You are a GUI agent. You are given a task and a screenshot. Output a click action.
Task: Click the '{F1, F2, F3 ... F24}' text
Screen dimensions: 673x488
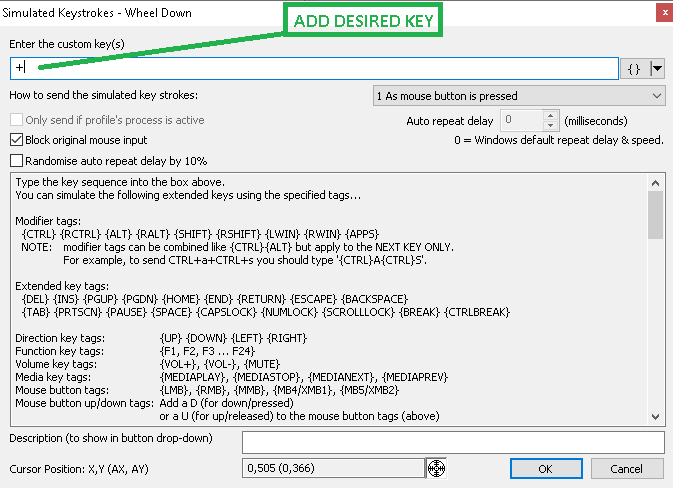[x=208, y=351]
